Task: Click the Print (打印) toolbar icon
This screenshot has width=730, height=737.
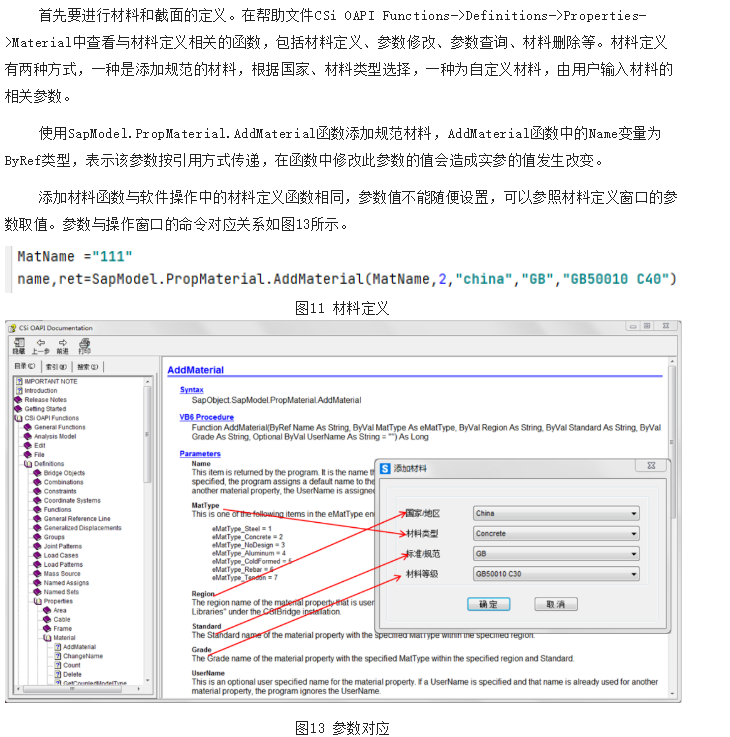Action: [x=84, y=342]
